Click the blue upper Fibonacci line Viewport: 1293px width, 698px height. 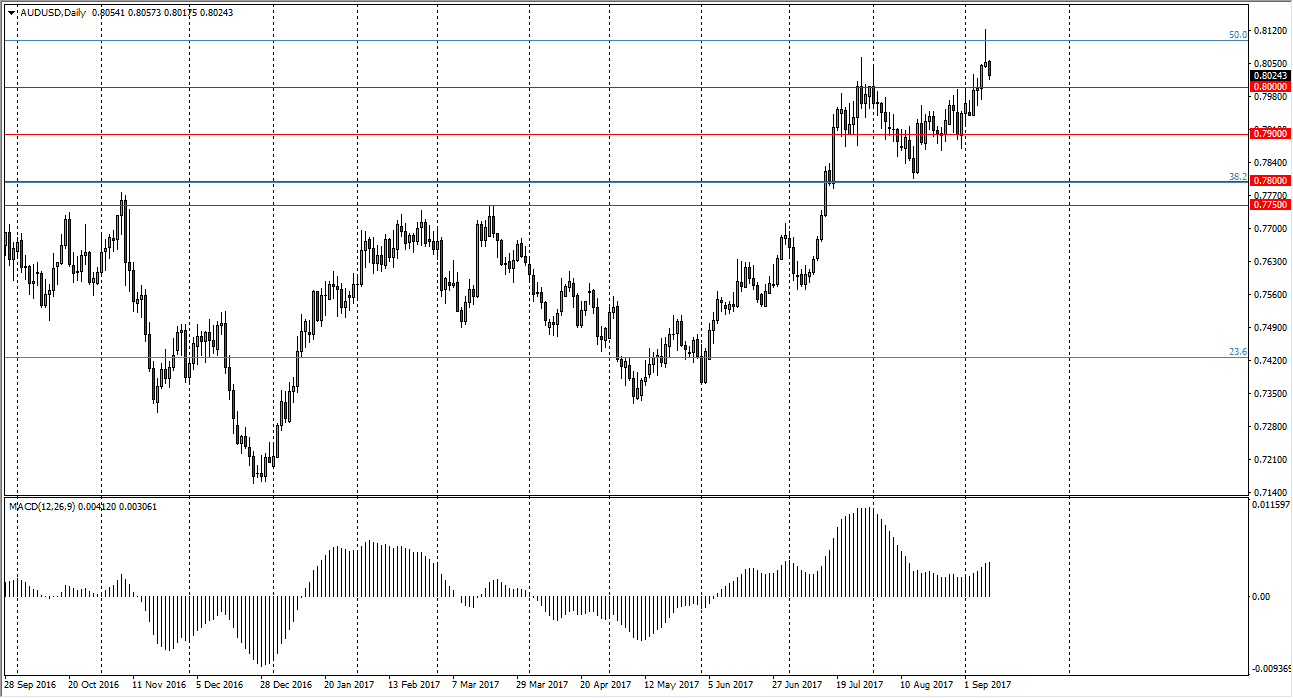600,38
